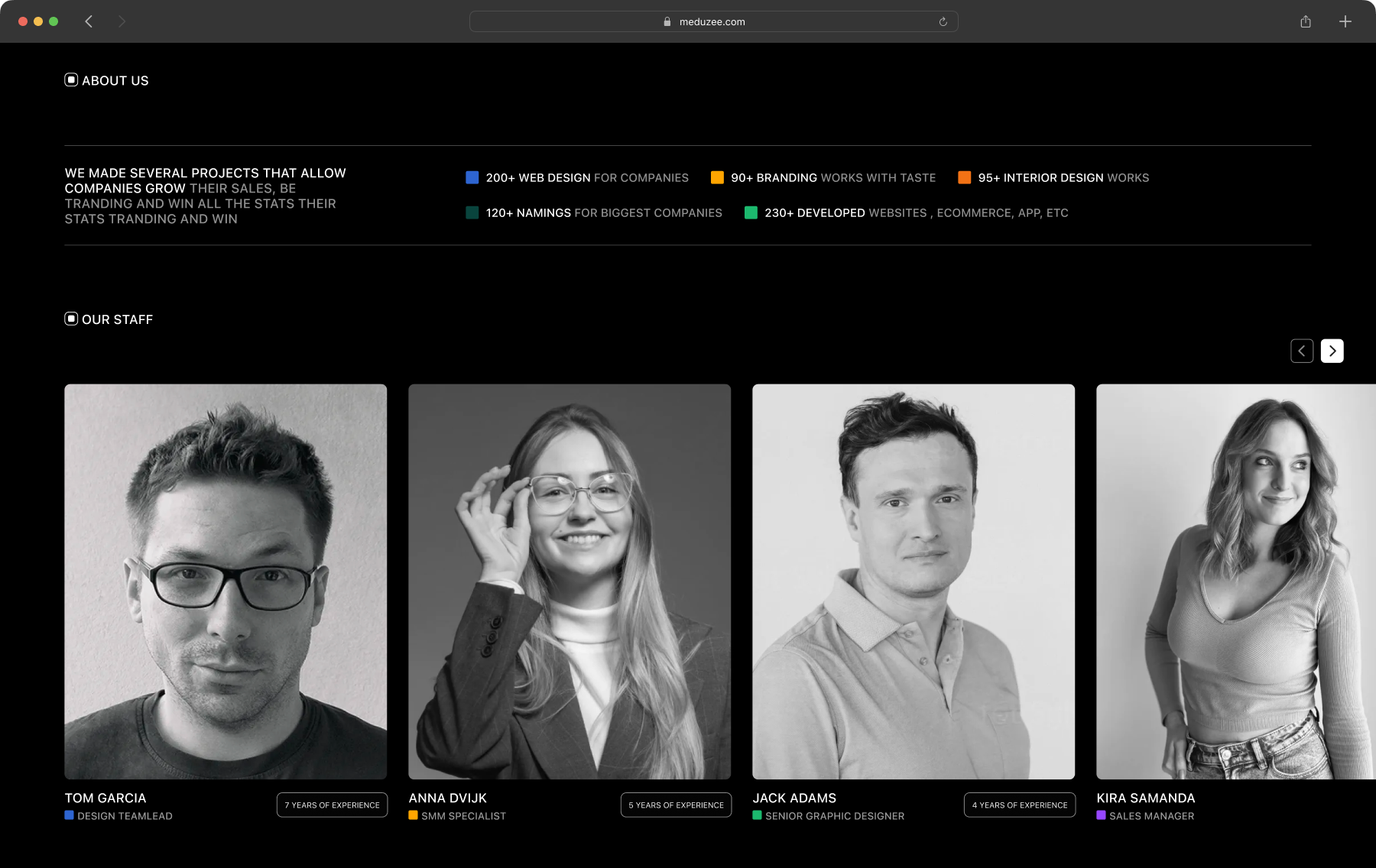The height and width of the screenshot is (868, 1376).
Task: Click the browser forward arrow
Action: 122,21
